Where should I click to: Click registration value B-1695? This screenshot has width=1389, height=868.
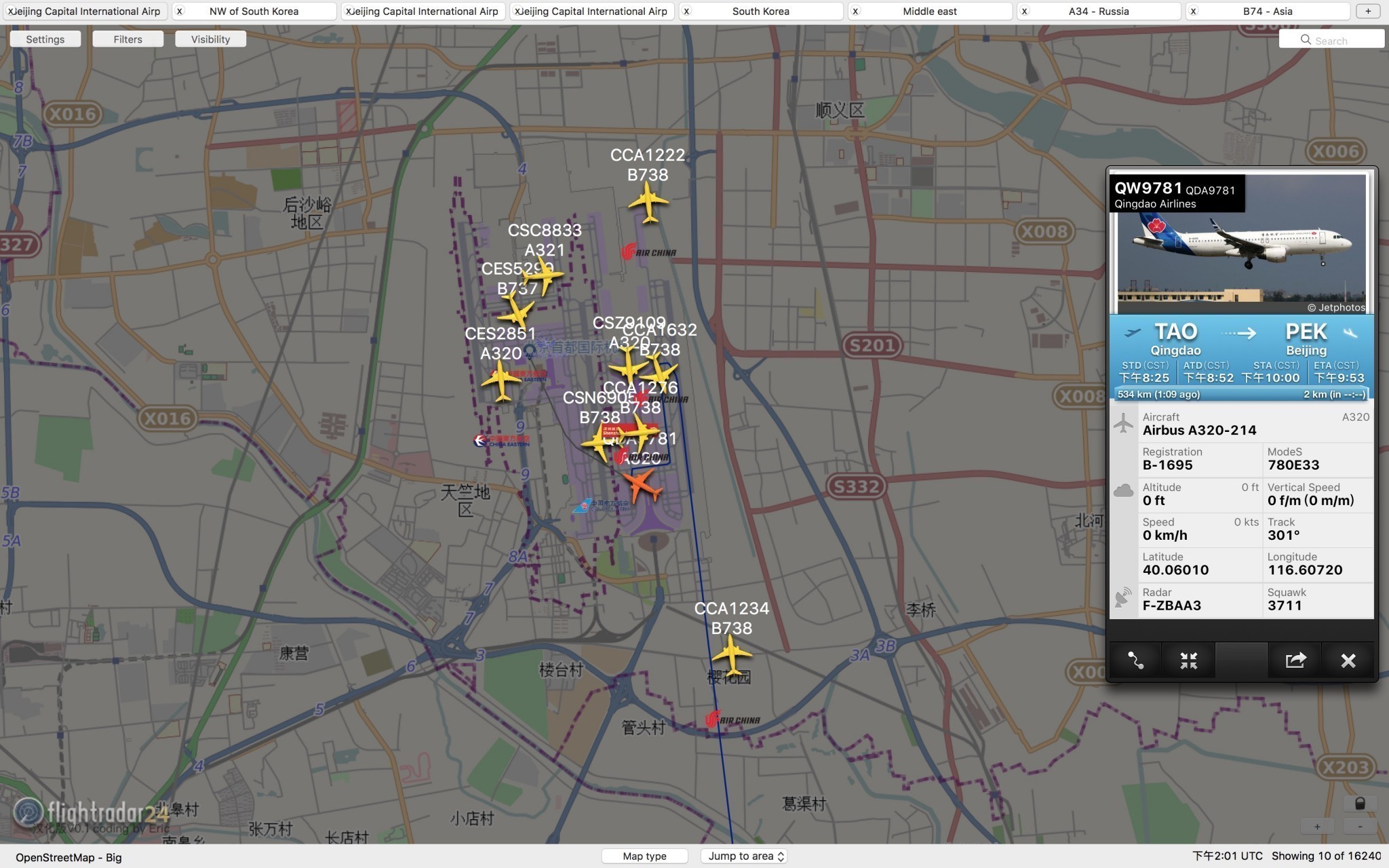[x=1167, y=465]
